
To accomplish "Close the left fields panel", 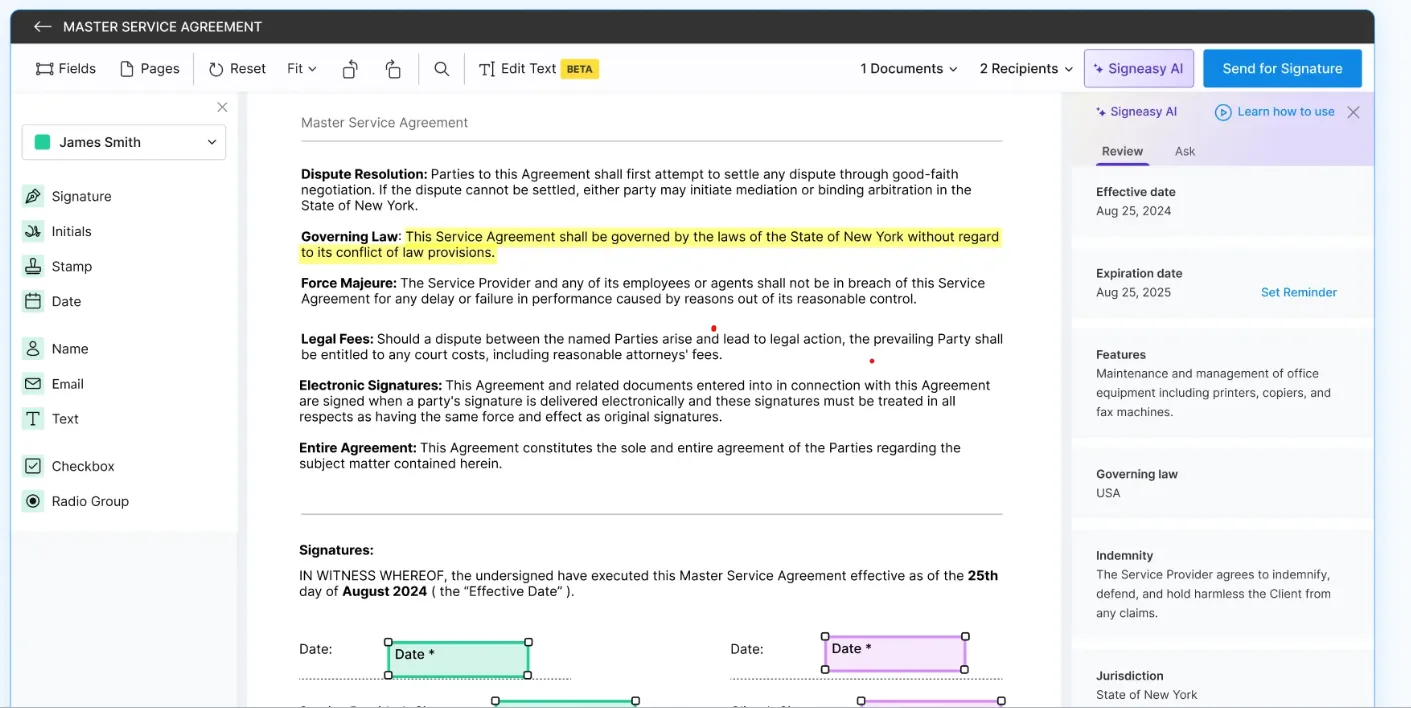I will (222, 107).
